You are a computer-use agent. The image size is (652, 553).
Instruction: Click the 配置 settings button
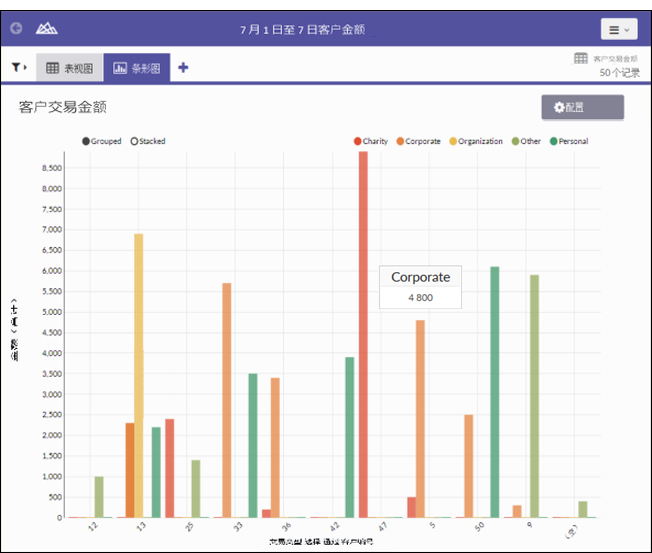[582, 107]
